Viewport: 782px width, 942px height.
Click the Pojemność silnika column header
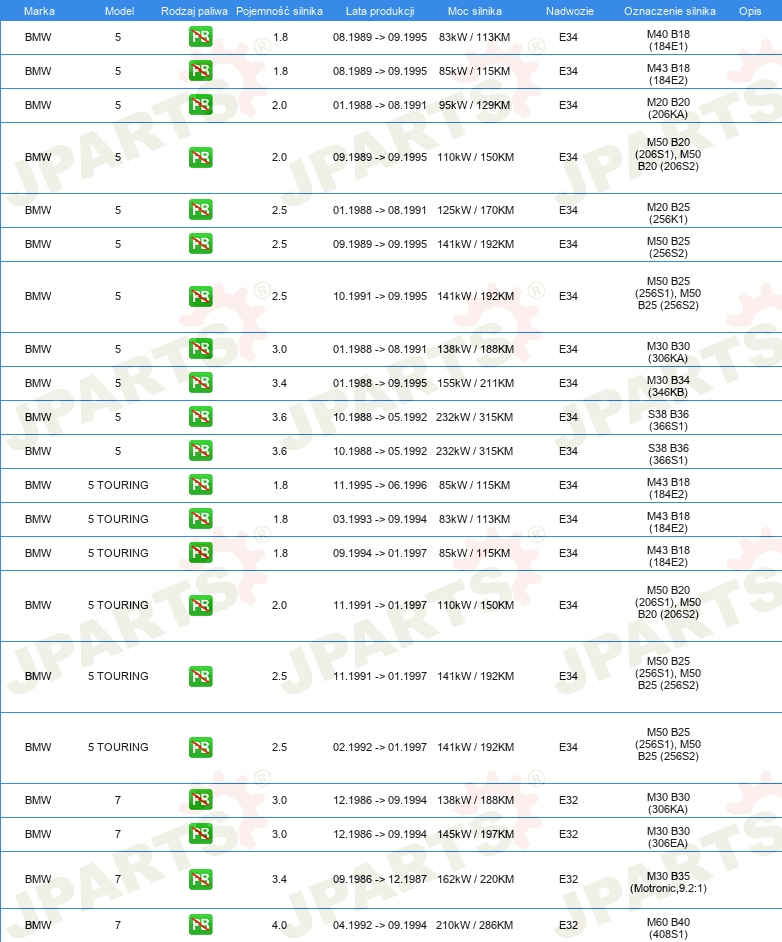click(x=279, y=11)
